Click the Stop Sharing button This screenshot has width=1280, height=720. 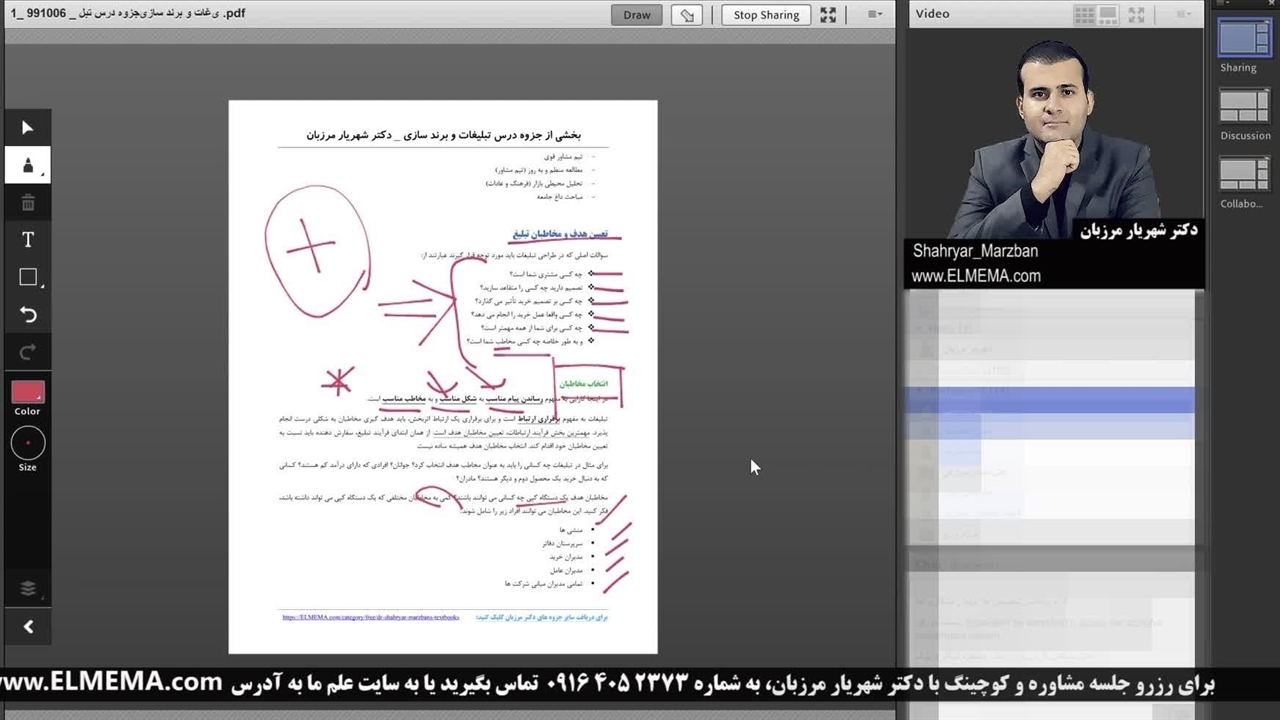pos(766,15)
